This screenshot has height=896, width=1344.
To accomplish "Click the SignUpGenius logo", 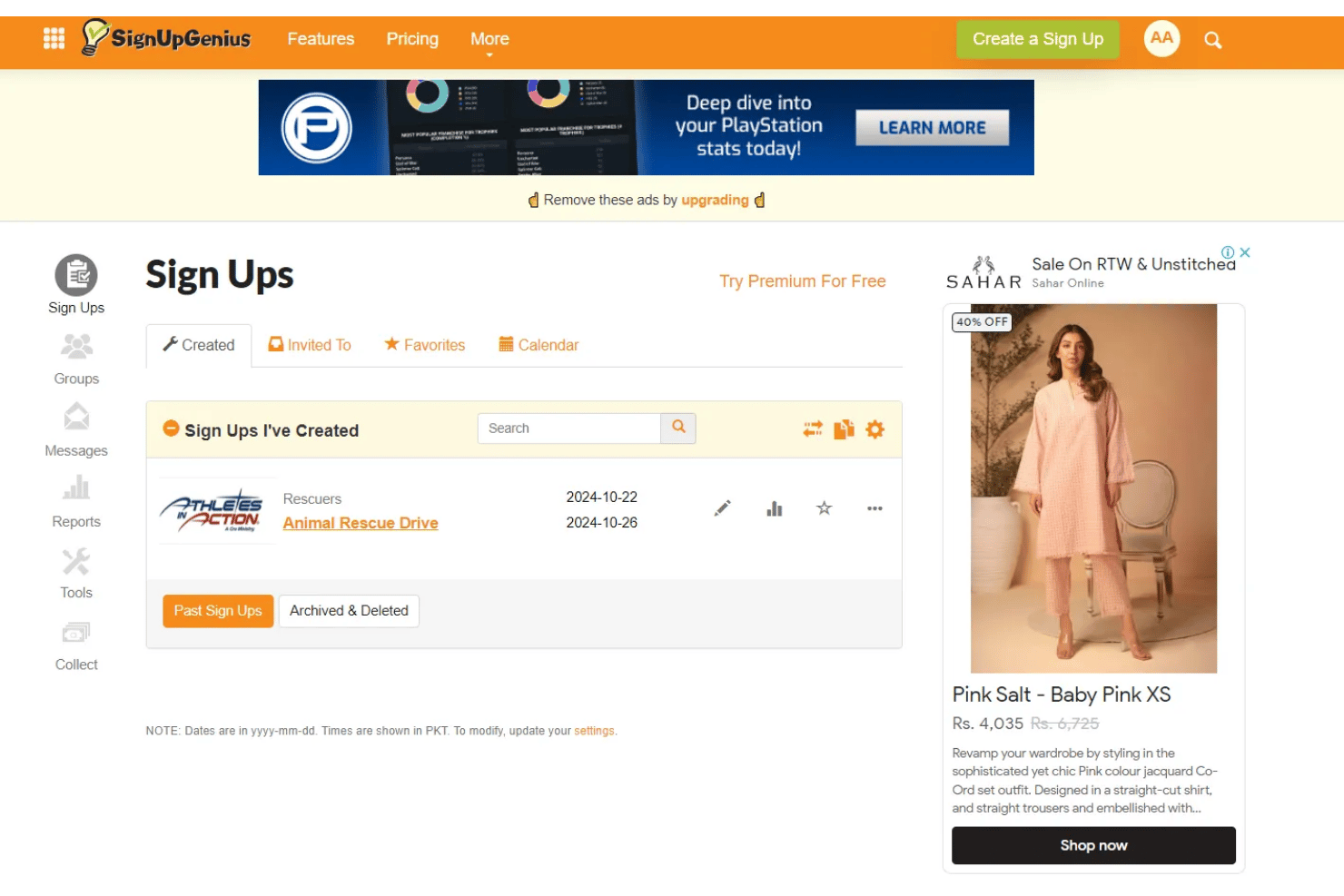I will click(x=166, y=38).
